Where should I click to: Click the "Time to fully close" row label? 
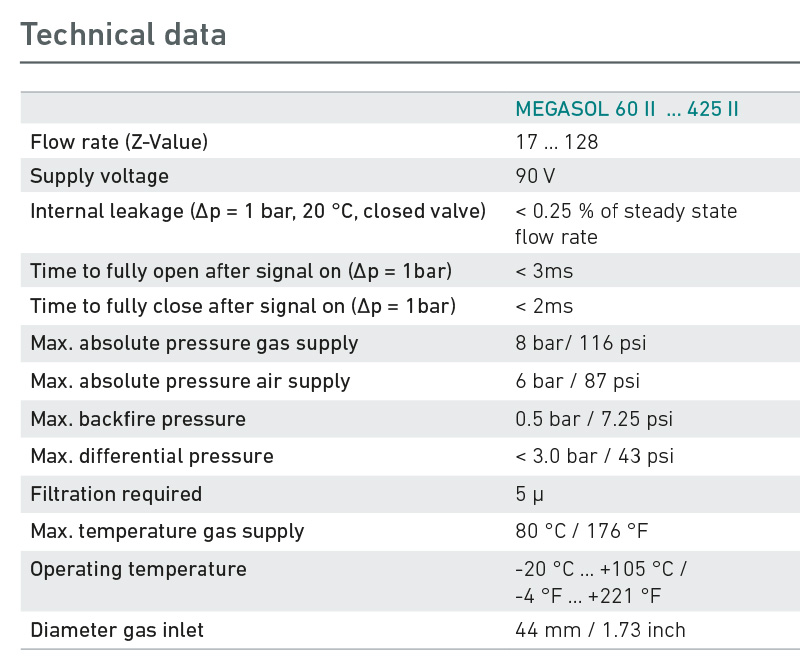coord(241,306)
